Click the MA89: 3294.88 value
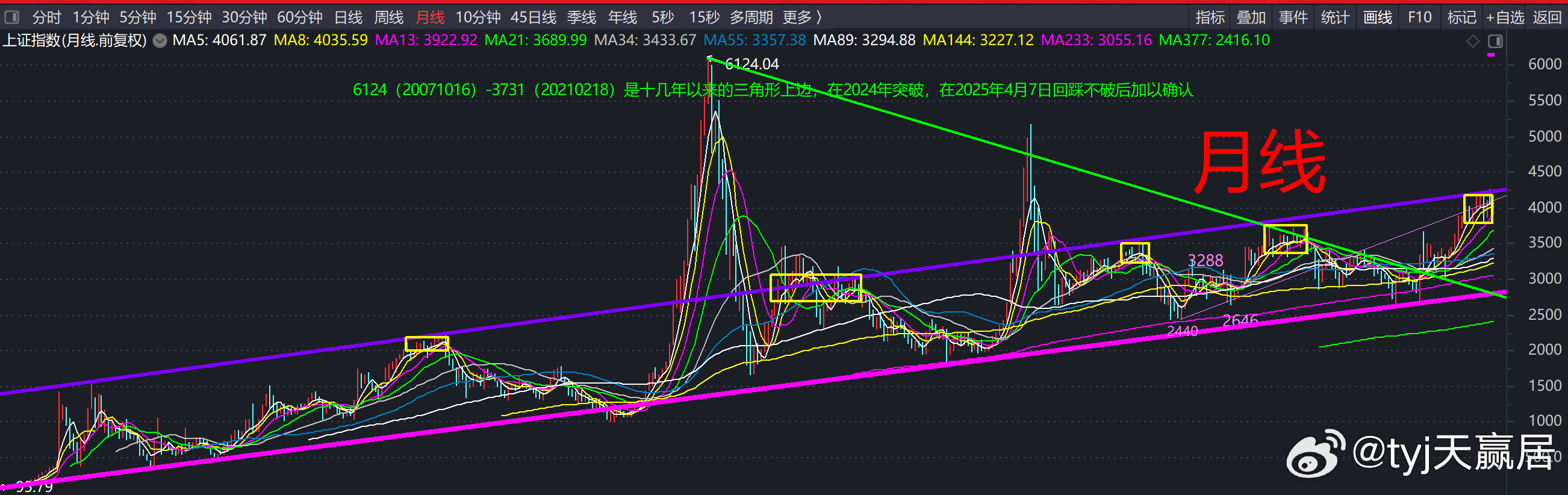The image size is (1568, 495). (x=864, y=41)
